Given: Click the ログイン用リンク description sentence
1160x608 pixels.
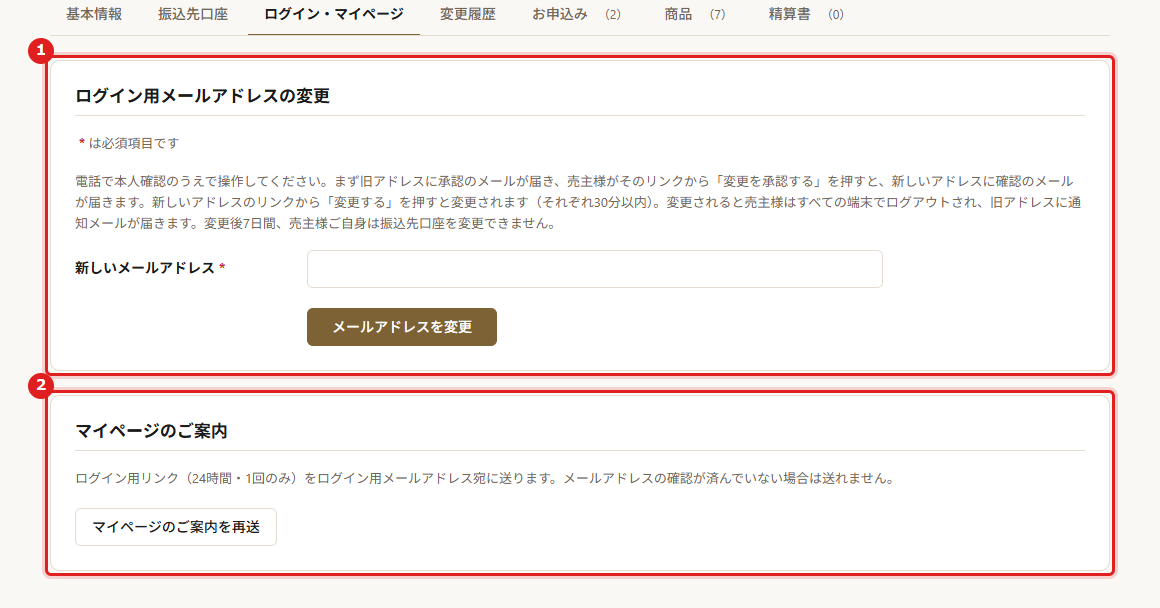Looking at the screenshot, I should tap(486, 479).
